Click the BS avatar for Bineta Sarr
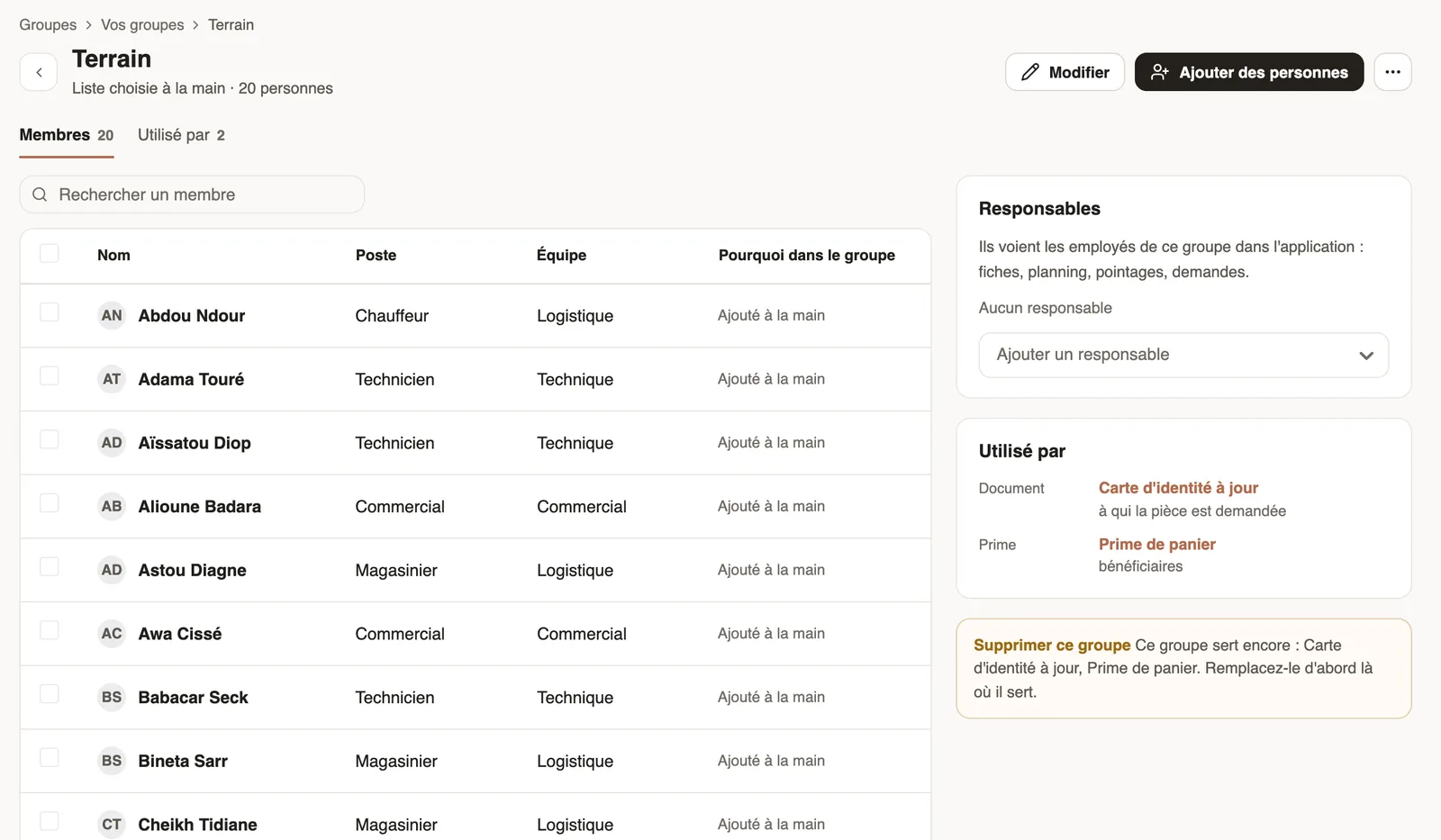Viewport: 1441px width, 840px height. point(112,761)
